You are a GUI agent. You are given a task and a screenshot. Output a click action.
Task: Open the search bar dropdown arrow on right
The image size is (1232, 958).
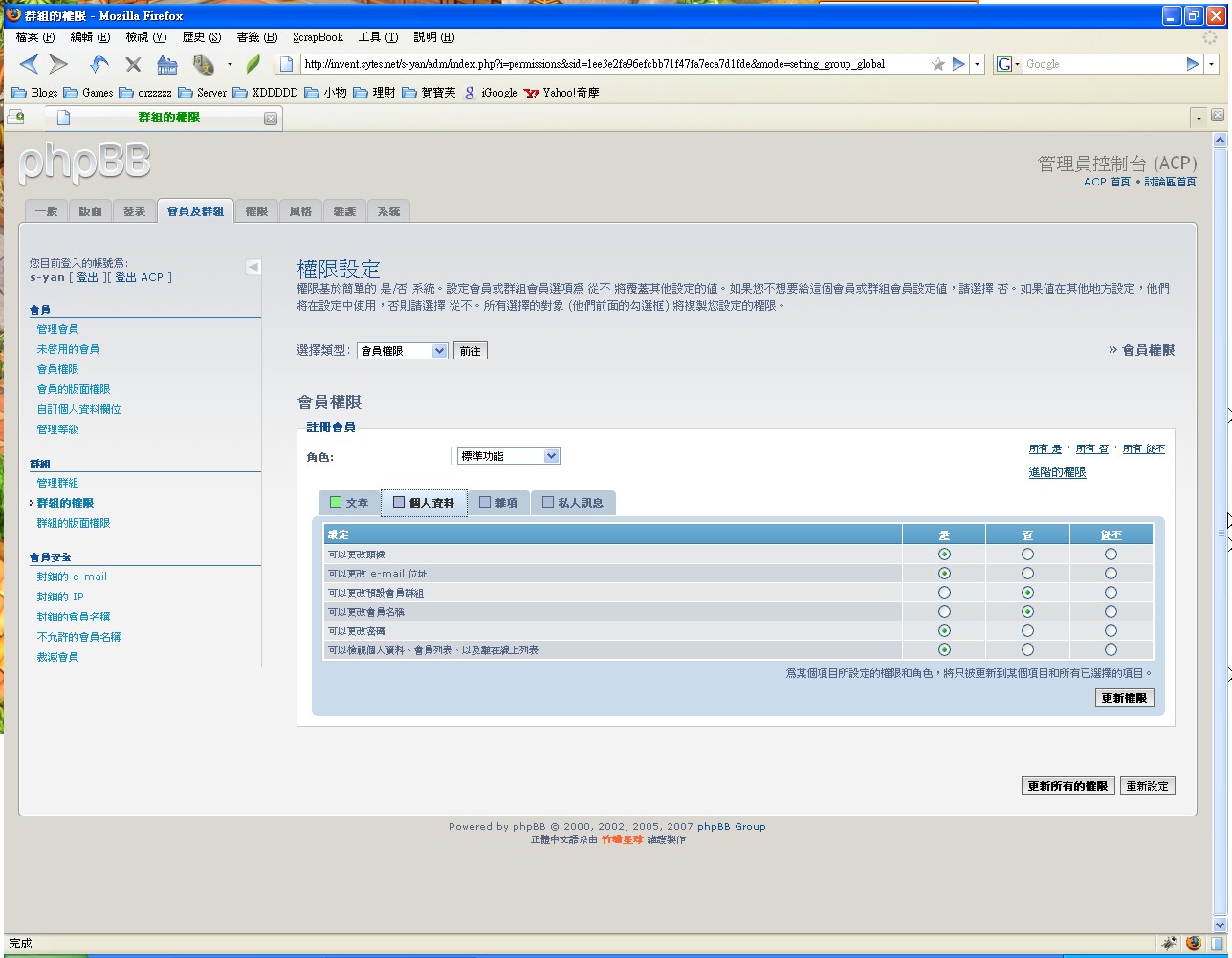pos(1212,64)
